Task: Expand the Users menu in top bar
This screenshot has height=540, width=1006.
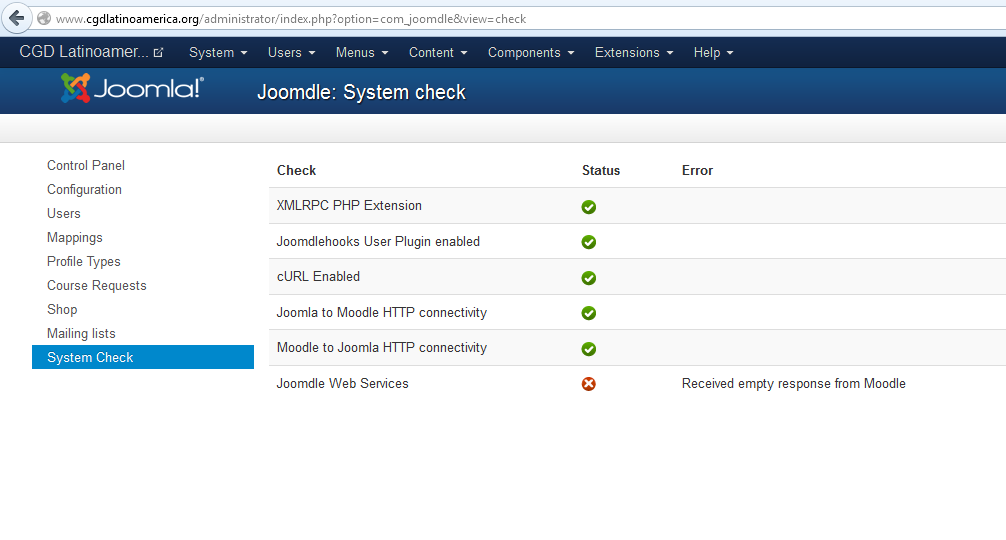Action: [x=291, y=53]
